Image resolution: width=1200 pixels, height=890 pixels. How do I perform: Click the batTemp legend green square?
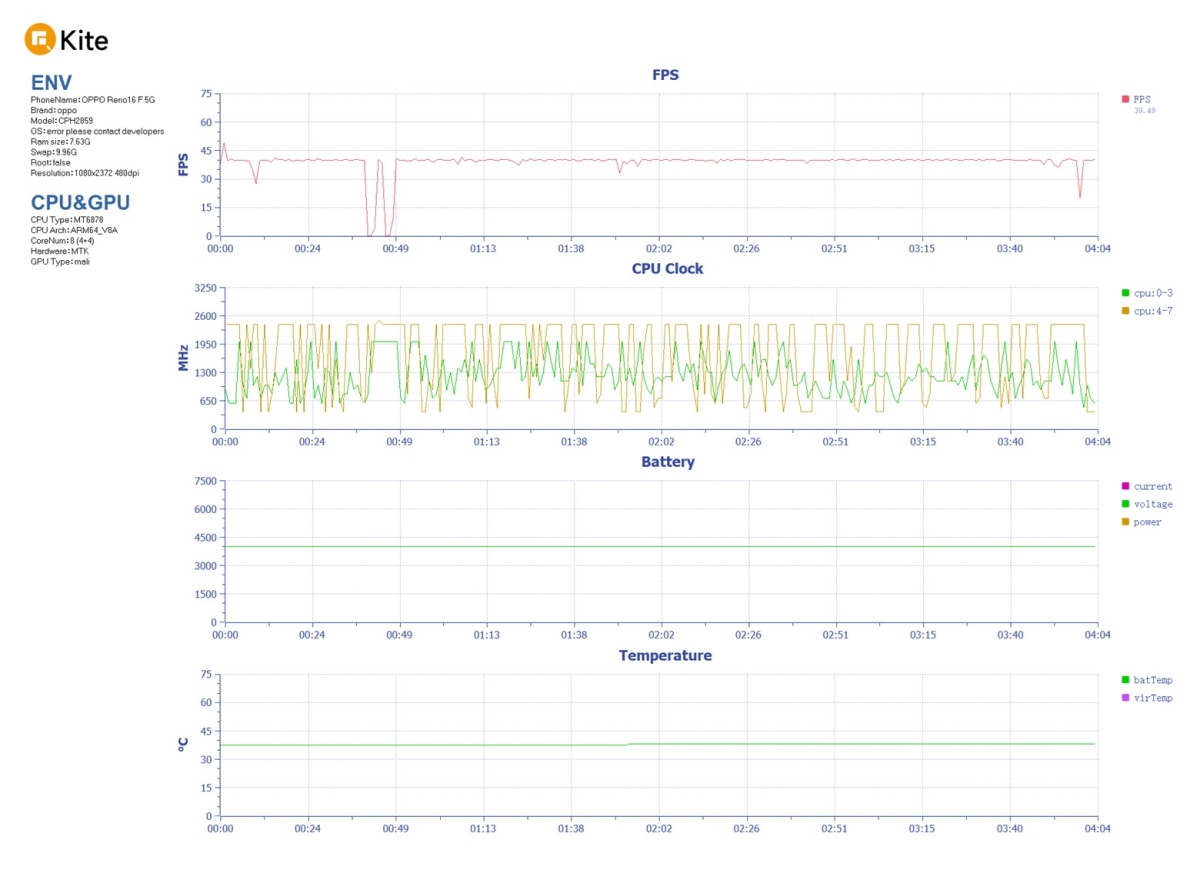pos(1125,680)
